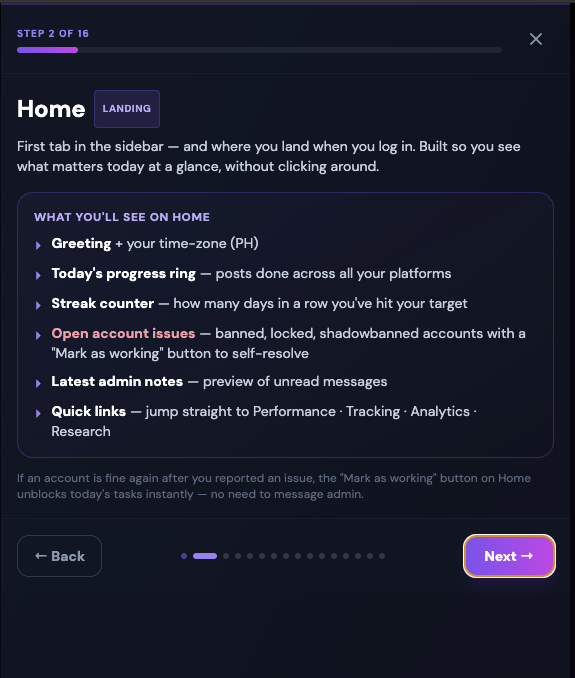Select the active second step pill indicator
The height and width of the screenshot is (678, 575).
coord(205,556)
